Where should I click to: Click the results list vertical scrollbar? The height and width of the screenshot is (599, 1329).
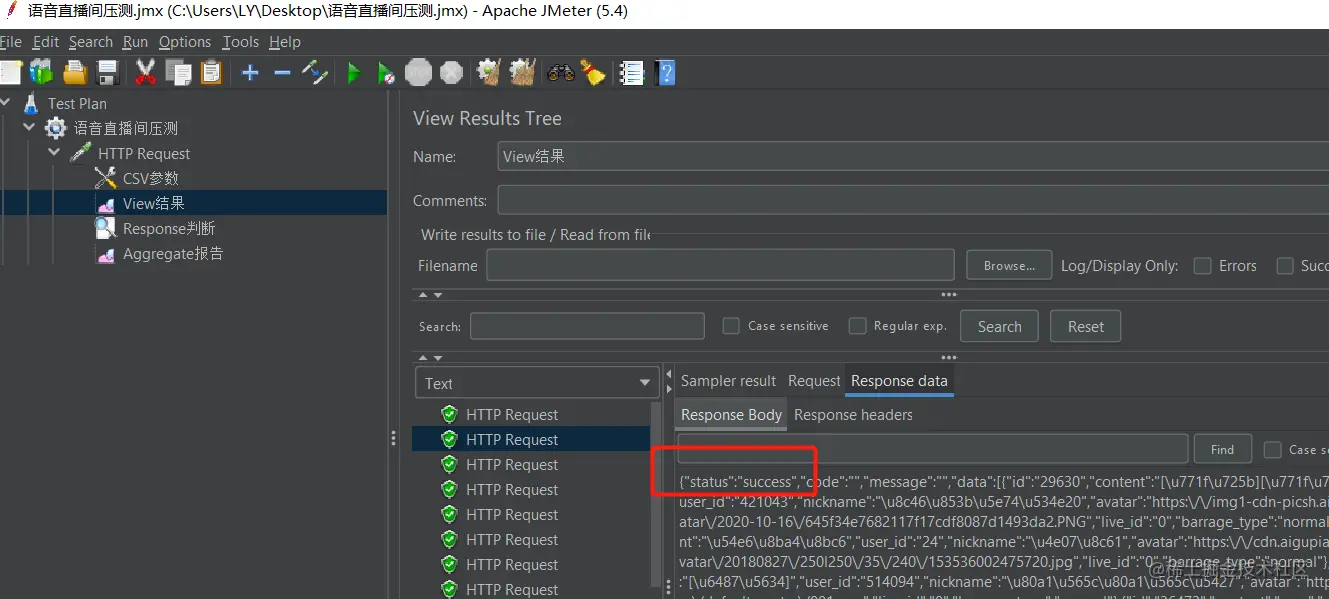click(657, 495)
